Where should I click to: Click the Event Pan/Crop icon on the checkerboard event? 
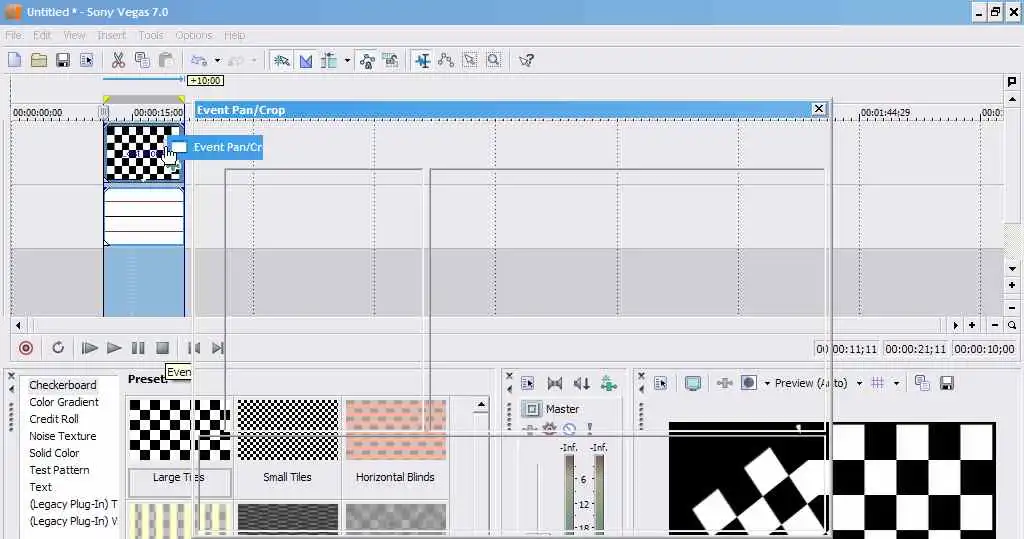[x=172, y=167]
